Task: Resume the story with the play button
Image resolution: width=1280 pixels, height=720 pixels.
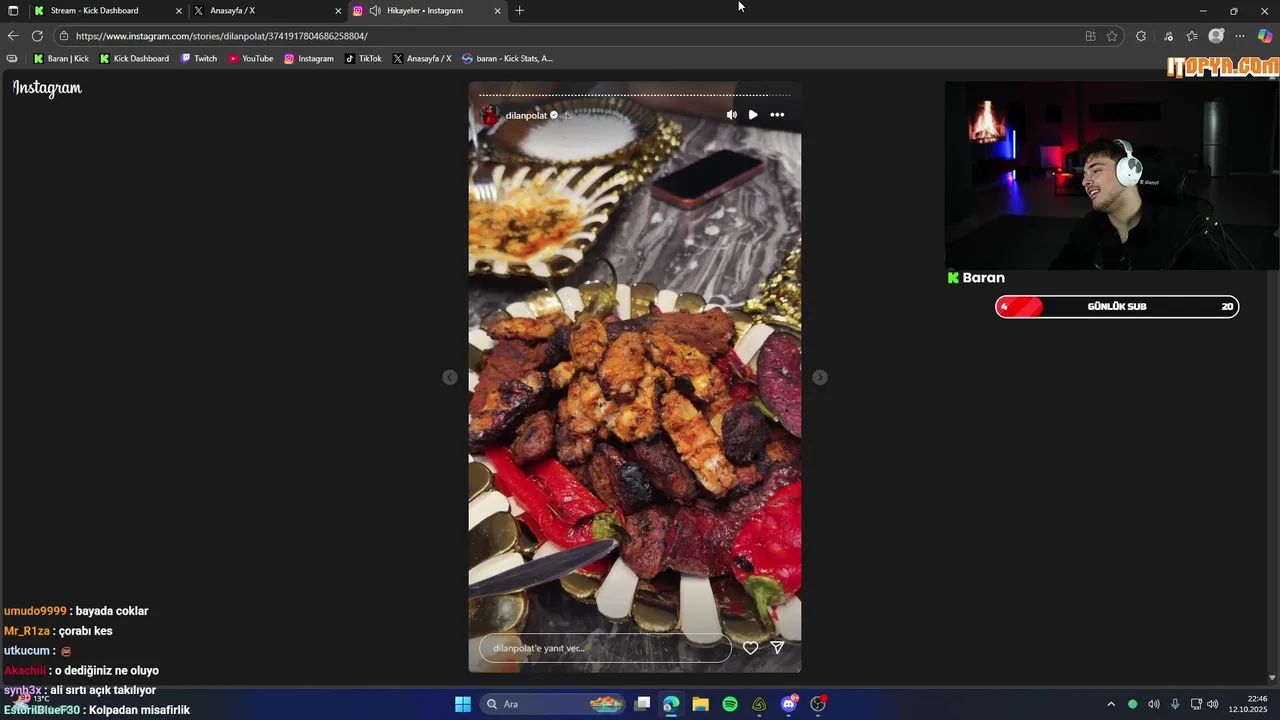Action: (753, 115)
